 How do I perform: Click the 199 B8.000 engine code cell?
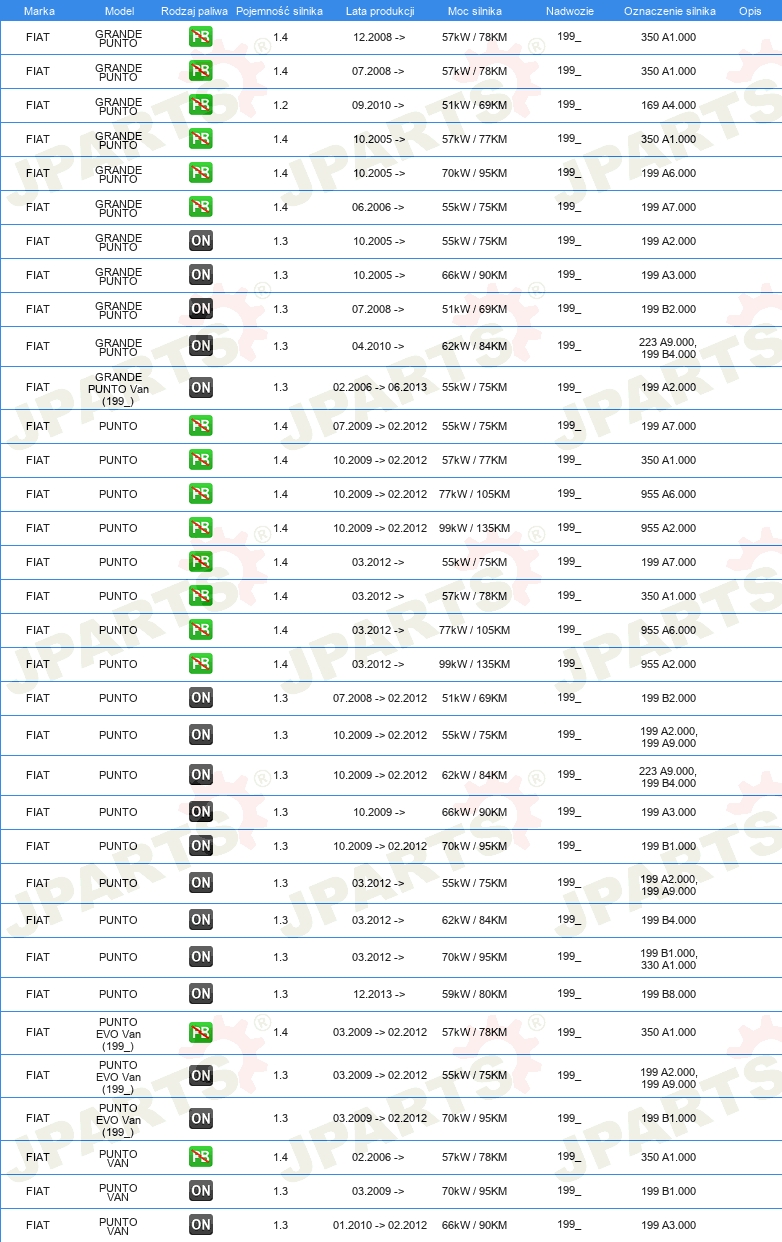click(x=669, y=994)
